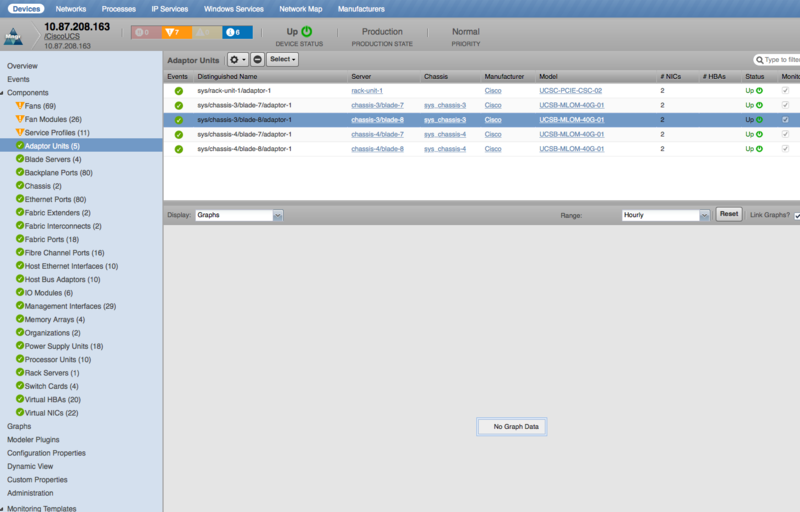This screenshot has width=800, height=512.
Task: Click the green power icon next to Up device status
Action: point(307,31)
